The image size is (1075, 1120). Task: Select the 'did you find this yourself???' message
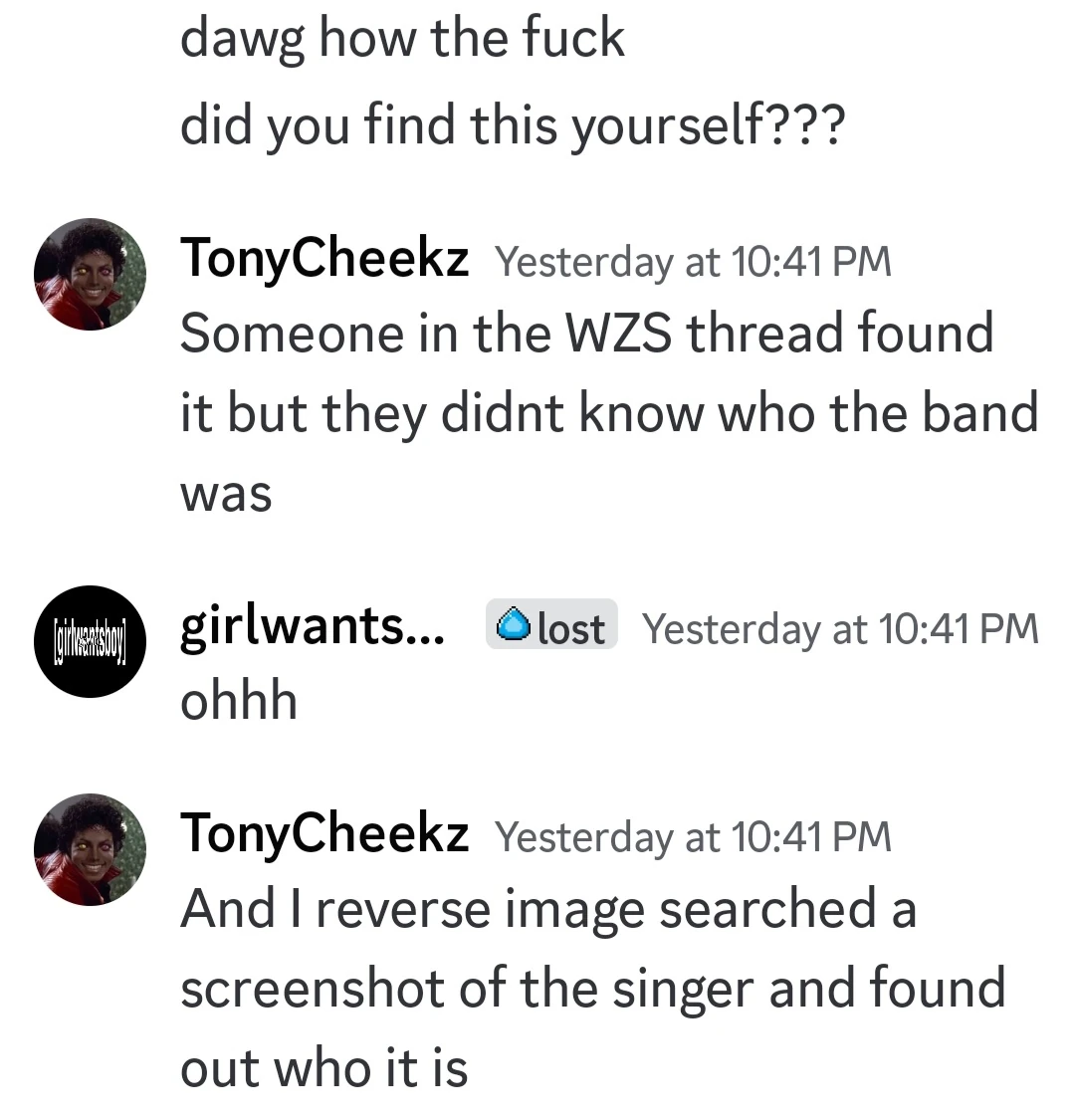pyautogui.click(x=512, y=125)
